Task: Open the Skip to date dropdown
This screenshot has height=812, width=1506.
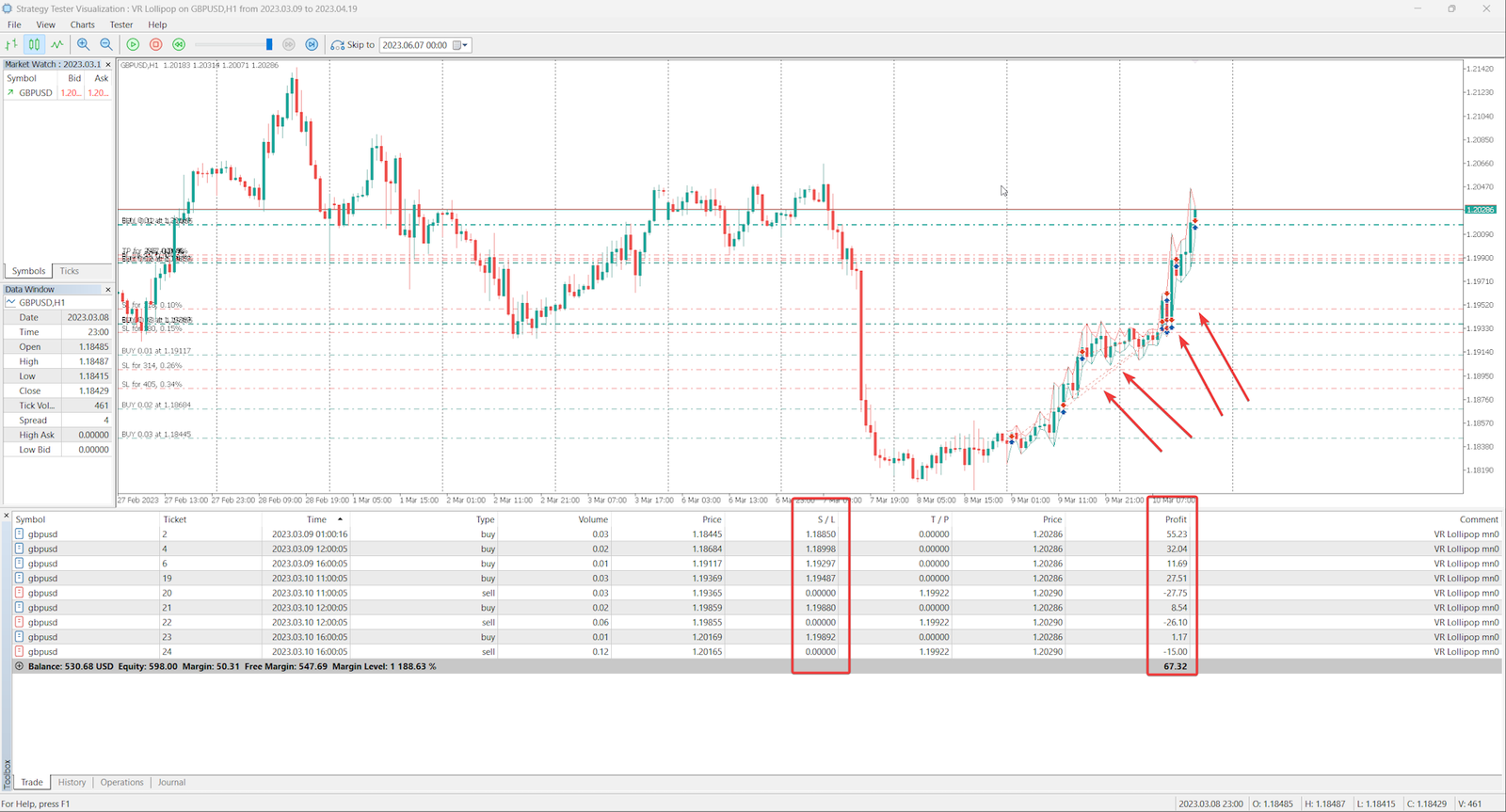Action: 461,45
